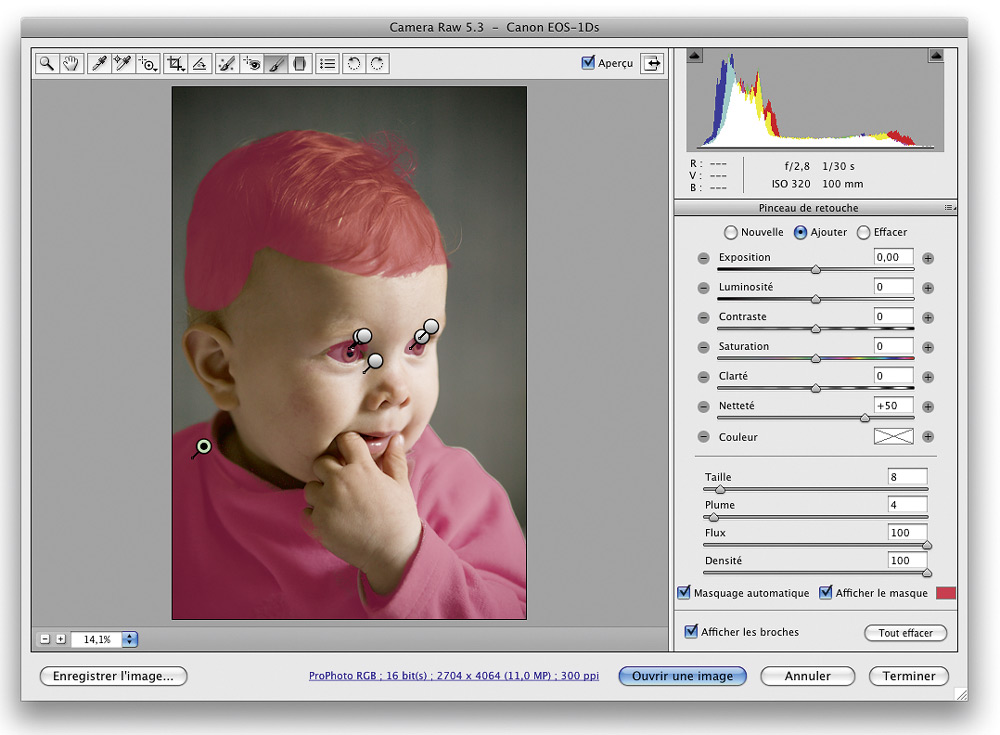Open the Preferences dialog icon

pos(327,63)
